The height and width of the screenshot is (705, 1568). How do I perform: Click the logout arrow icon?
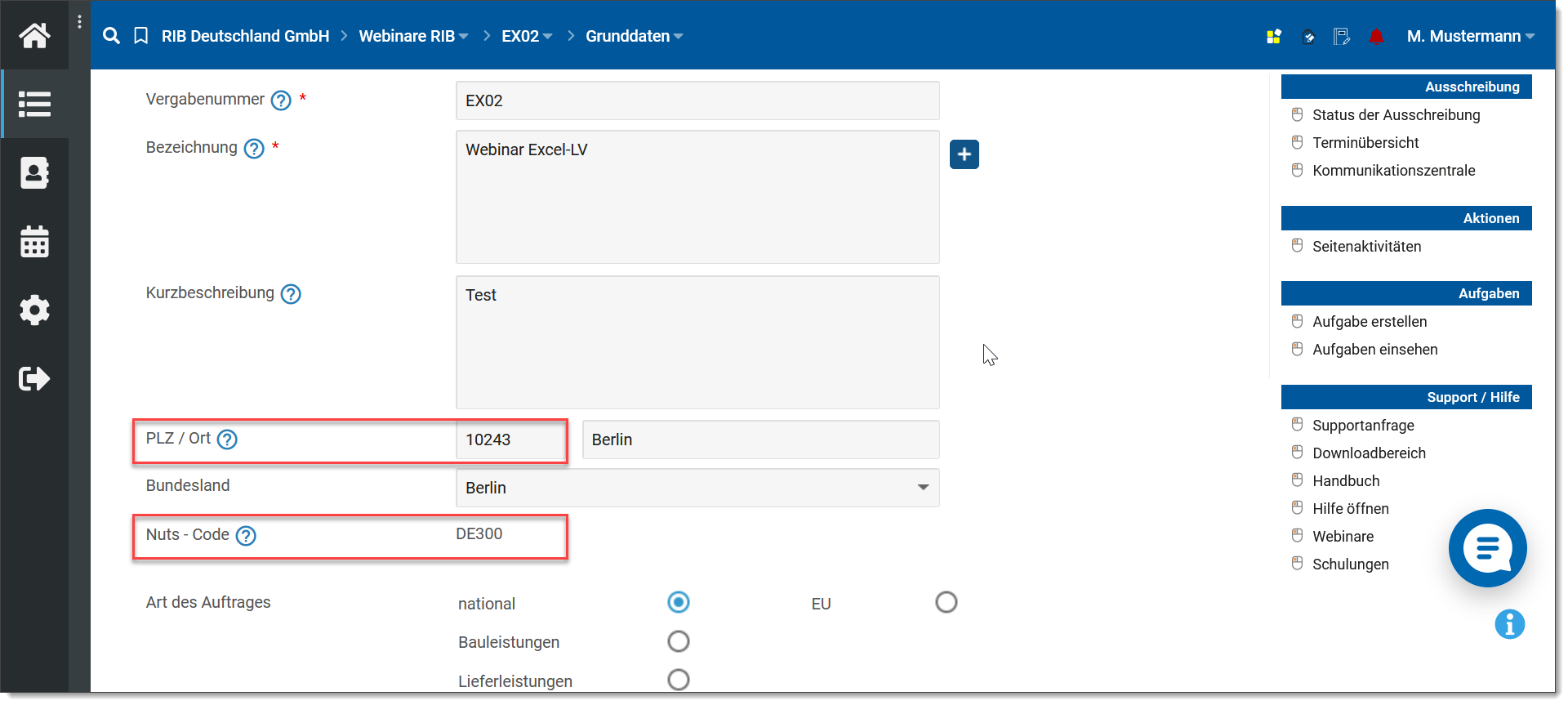click(x=34, y=378)
